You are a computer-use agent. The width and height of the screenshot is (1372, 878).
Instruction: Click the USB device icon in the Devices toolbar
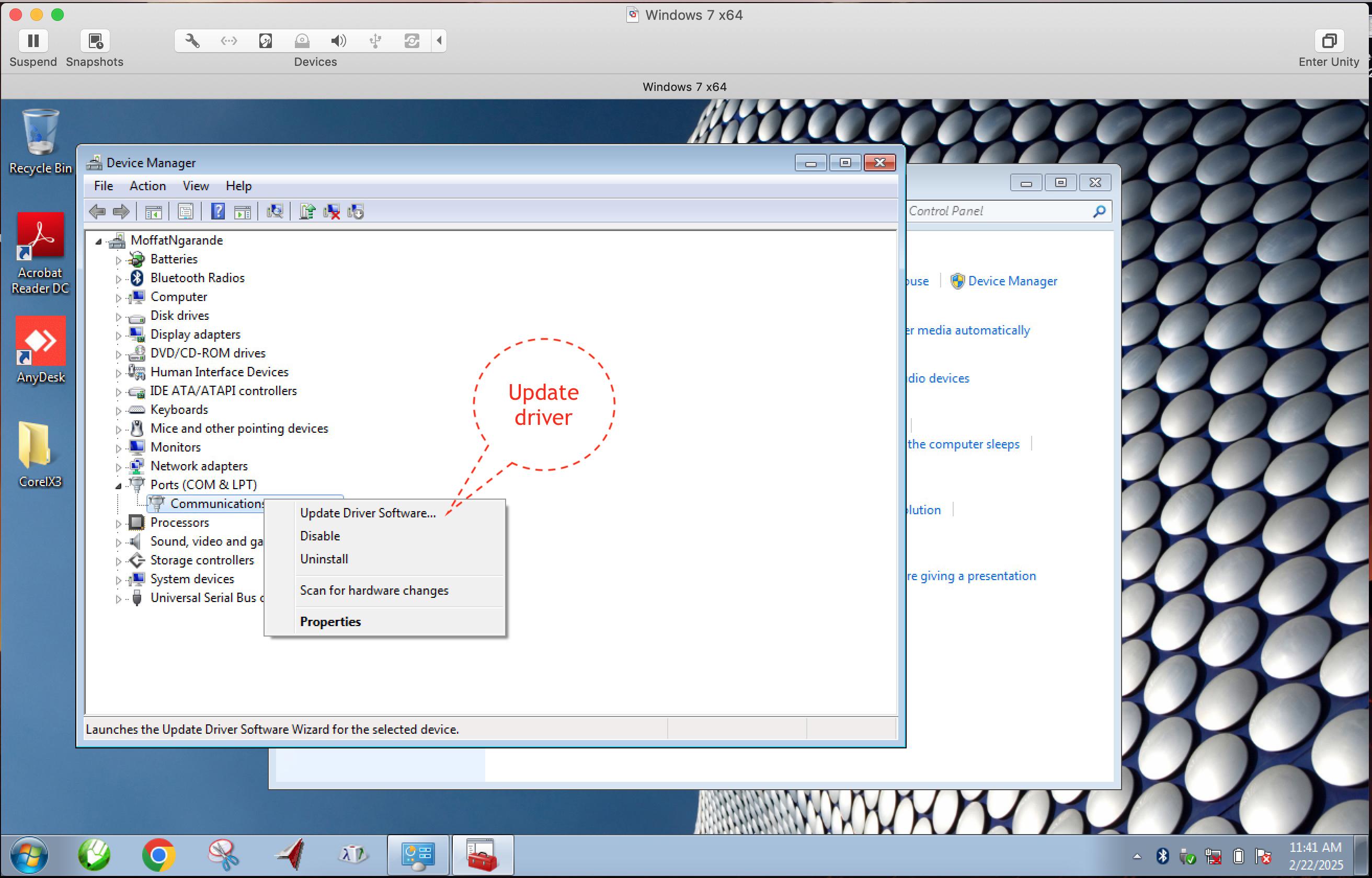tap(375, 40)
